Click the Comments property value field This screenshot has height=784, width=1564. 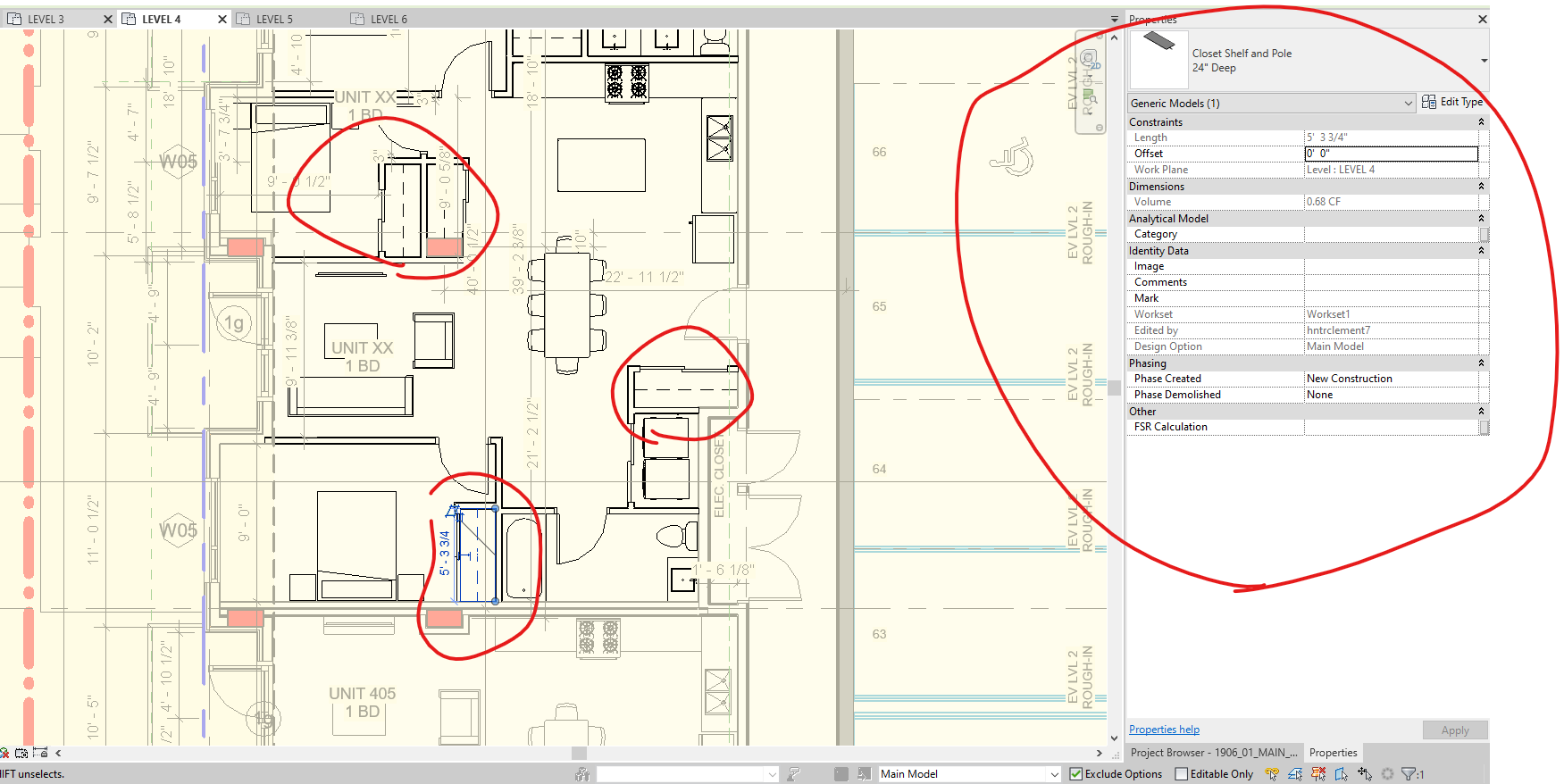coord(1391,282)
